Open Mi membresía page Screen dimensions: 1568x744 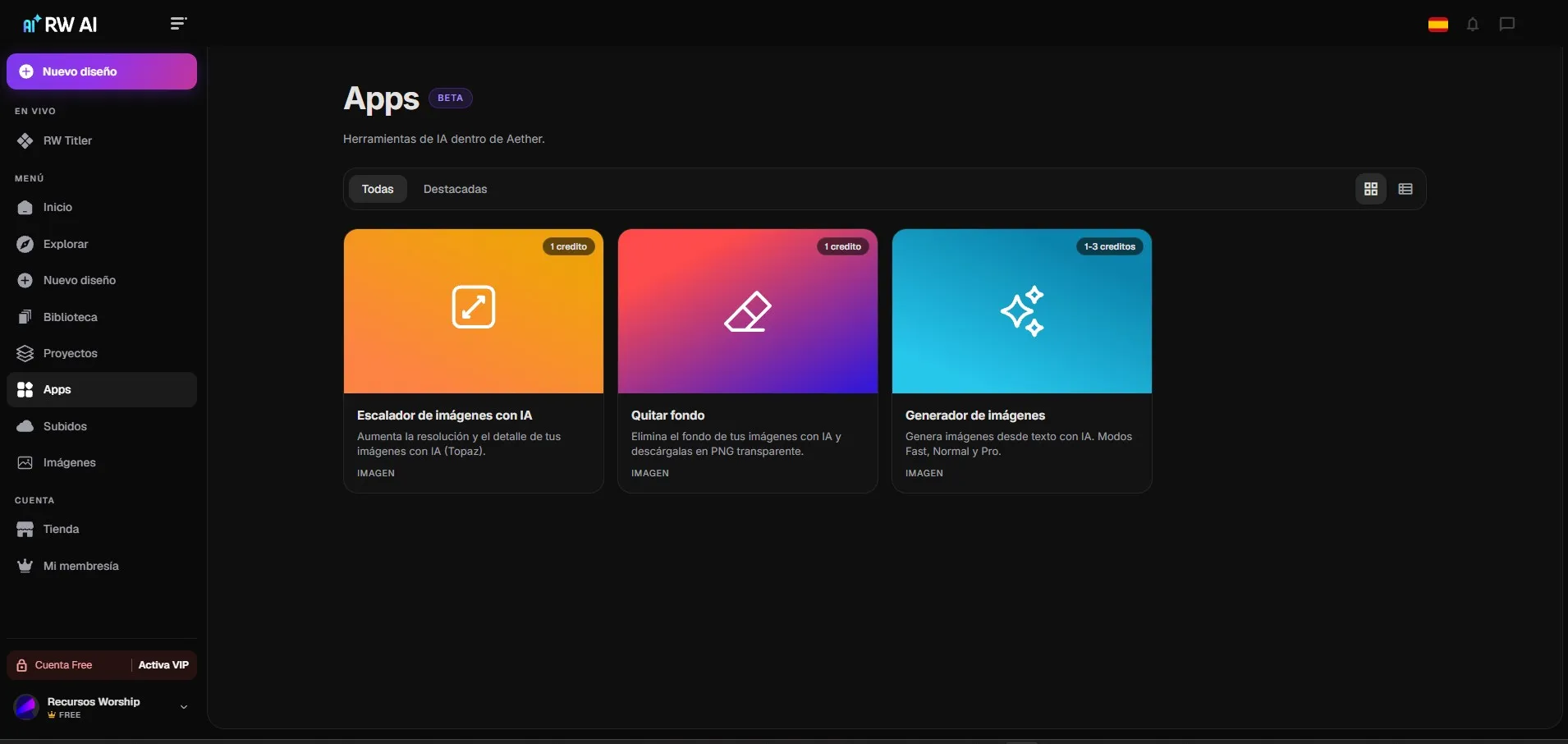[x=102, y=566]
